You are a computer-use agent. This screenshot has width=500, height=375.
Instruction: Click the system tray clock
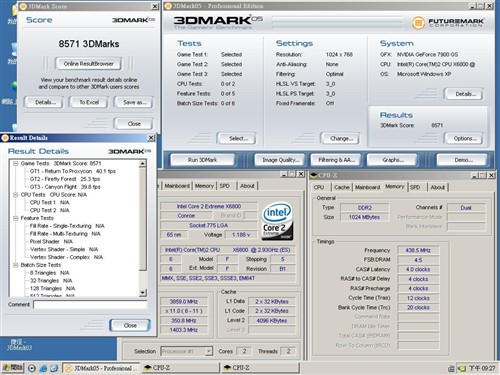click(482, 368)
